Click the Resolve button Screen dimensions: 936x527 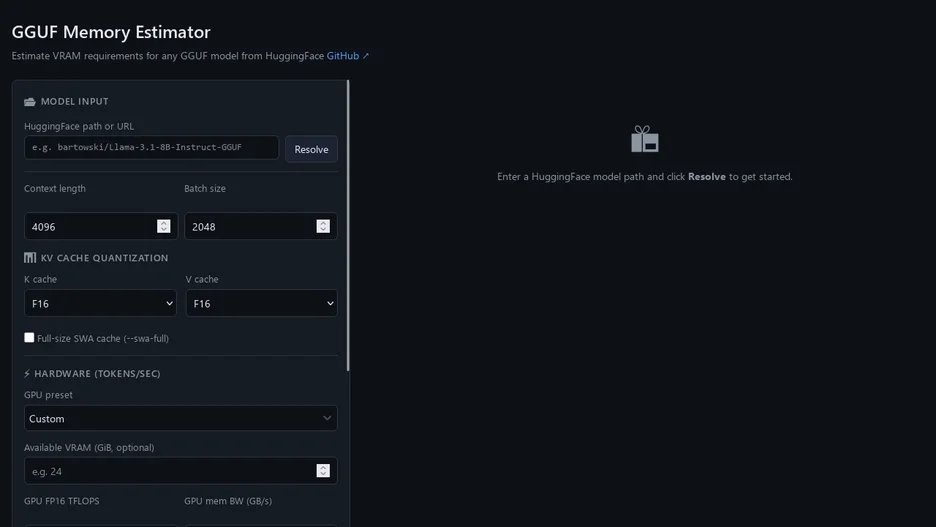pyautogui.click(x=311, y=149)
